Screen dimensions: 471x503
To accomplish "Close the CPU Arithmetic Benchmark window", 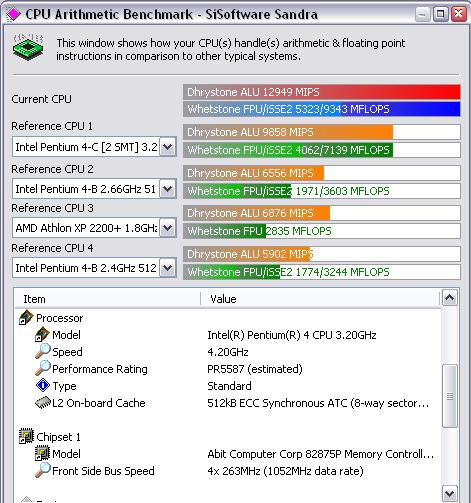I will (x=459, y=14).
